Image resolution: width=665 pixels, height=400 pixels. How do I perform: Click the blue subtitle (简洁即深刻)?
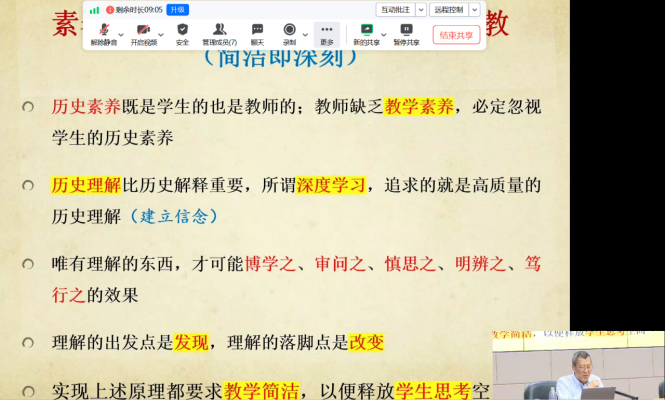pos(280,59)
